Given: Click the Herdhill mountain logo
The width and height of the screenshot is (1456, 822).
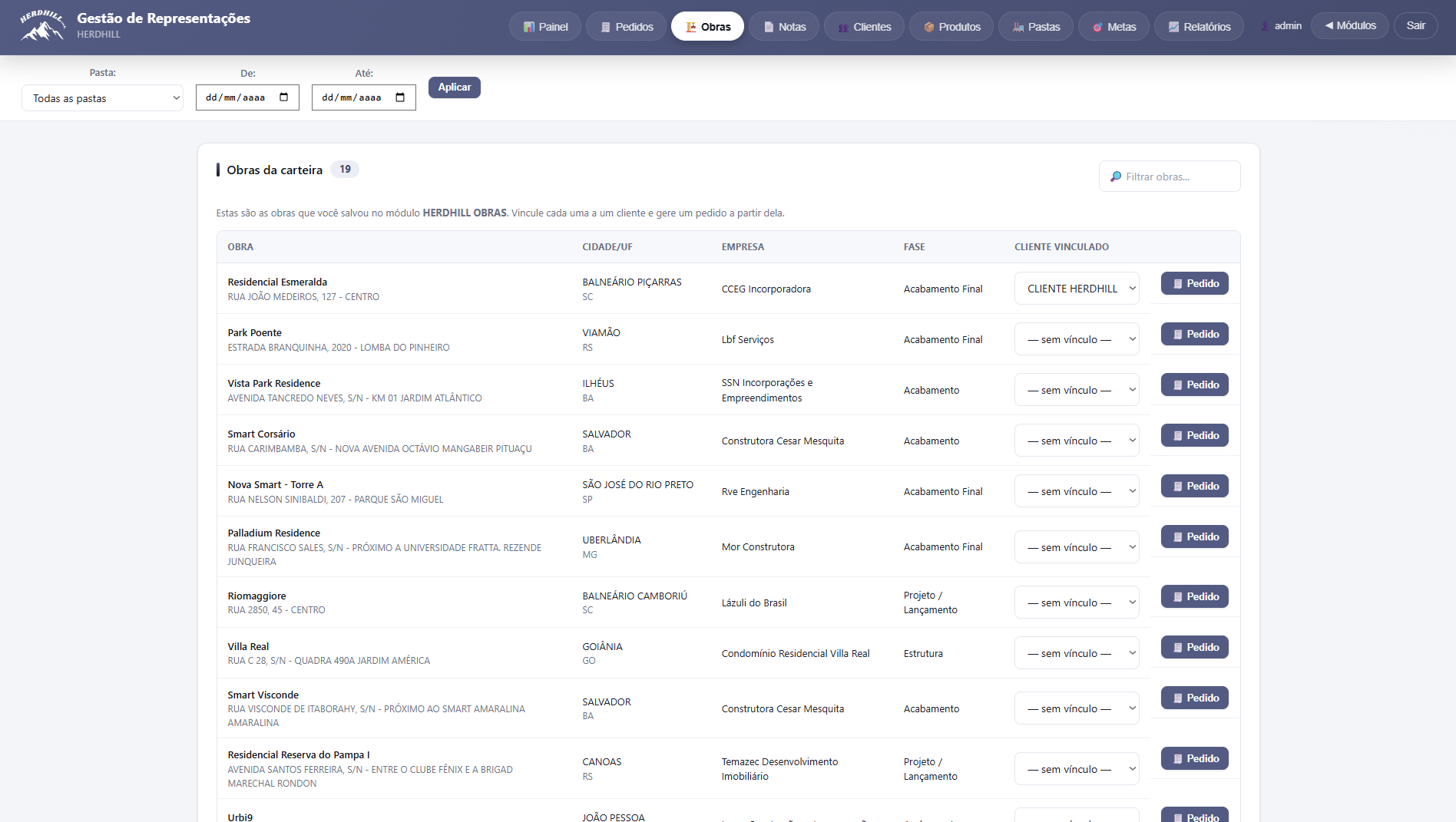Looking at the screenshot, I should coord(42,26).
